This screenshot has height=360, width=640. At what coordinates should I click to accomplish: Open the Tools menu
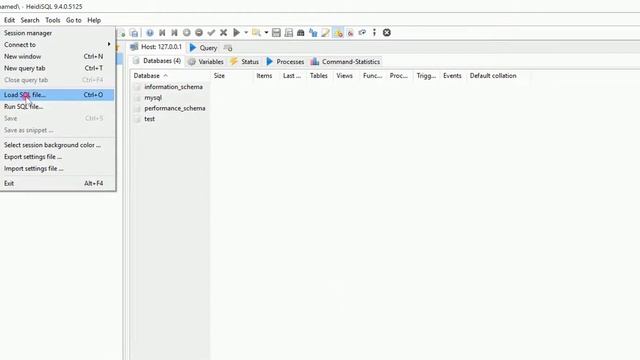(53, 20)
